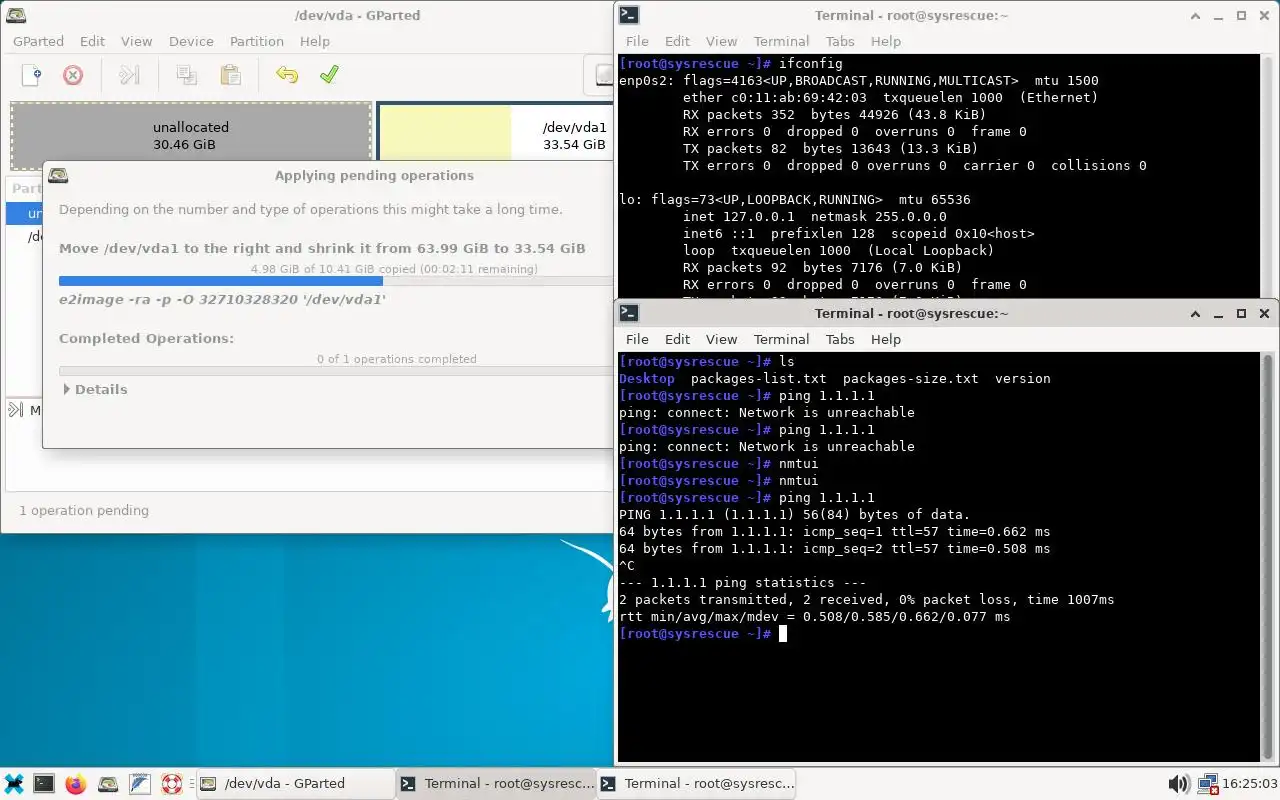Open GParted's View menu
The image size is (1280, 800).
tap(137, 41)
